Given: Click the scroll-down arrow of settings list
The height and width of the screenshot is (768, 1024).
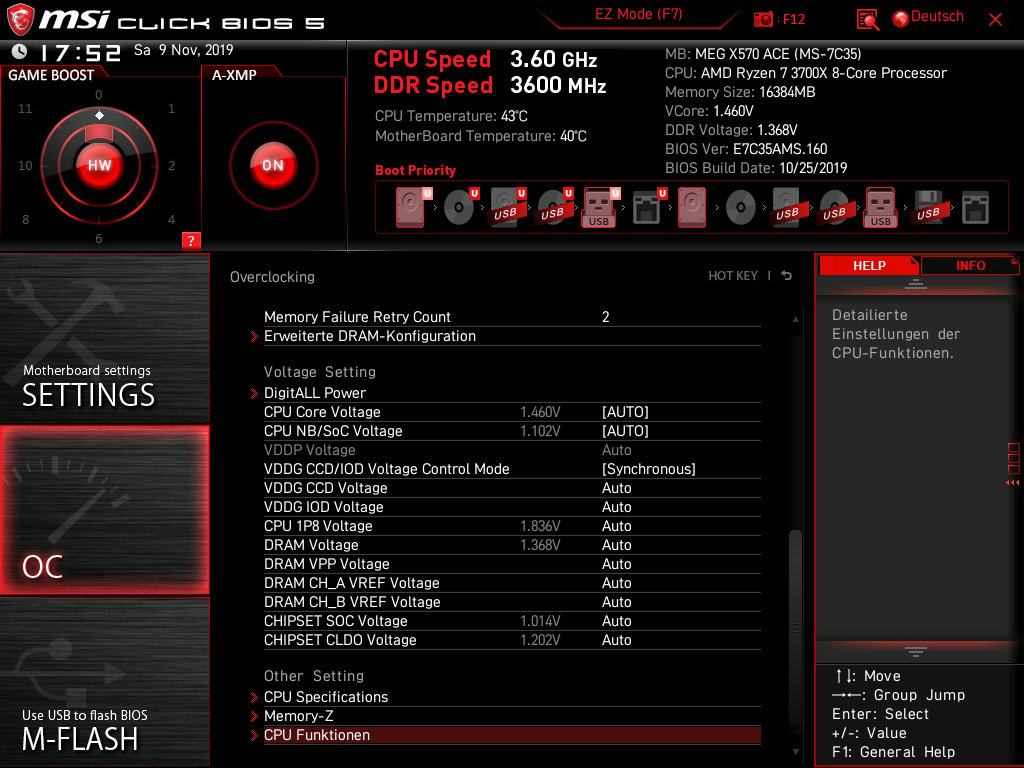Looking at the screenshot, I should tap(795, 752).
